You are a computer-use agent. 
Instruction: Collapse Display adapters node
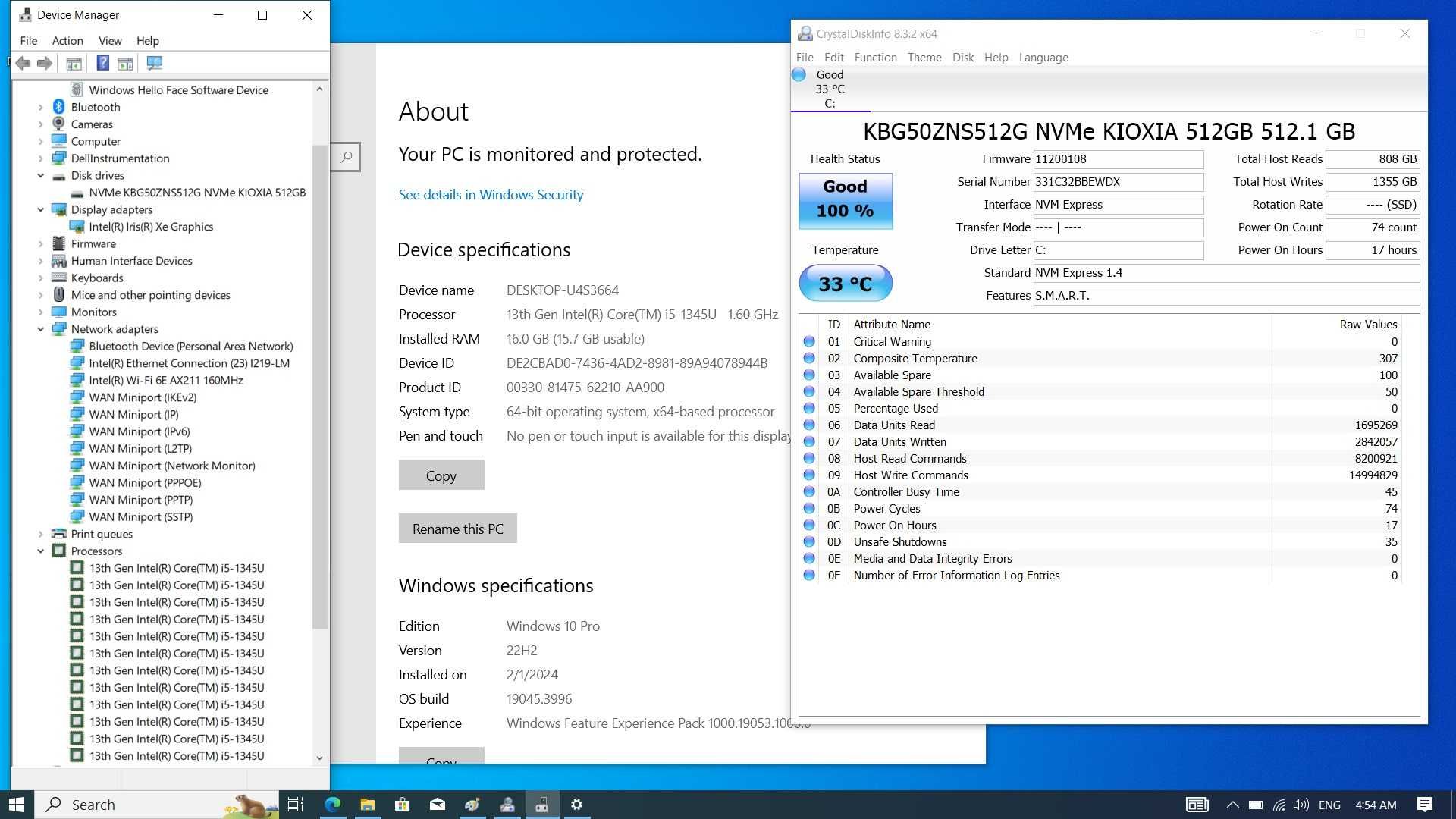pyautogui.click(x=41, y=210)
